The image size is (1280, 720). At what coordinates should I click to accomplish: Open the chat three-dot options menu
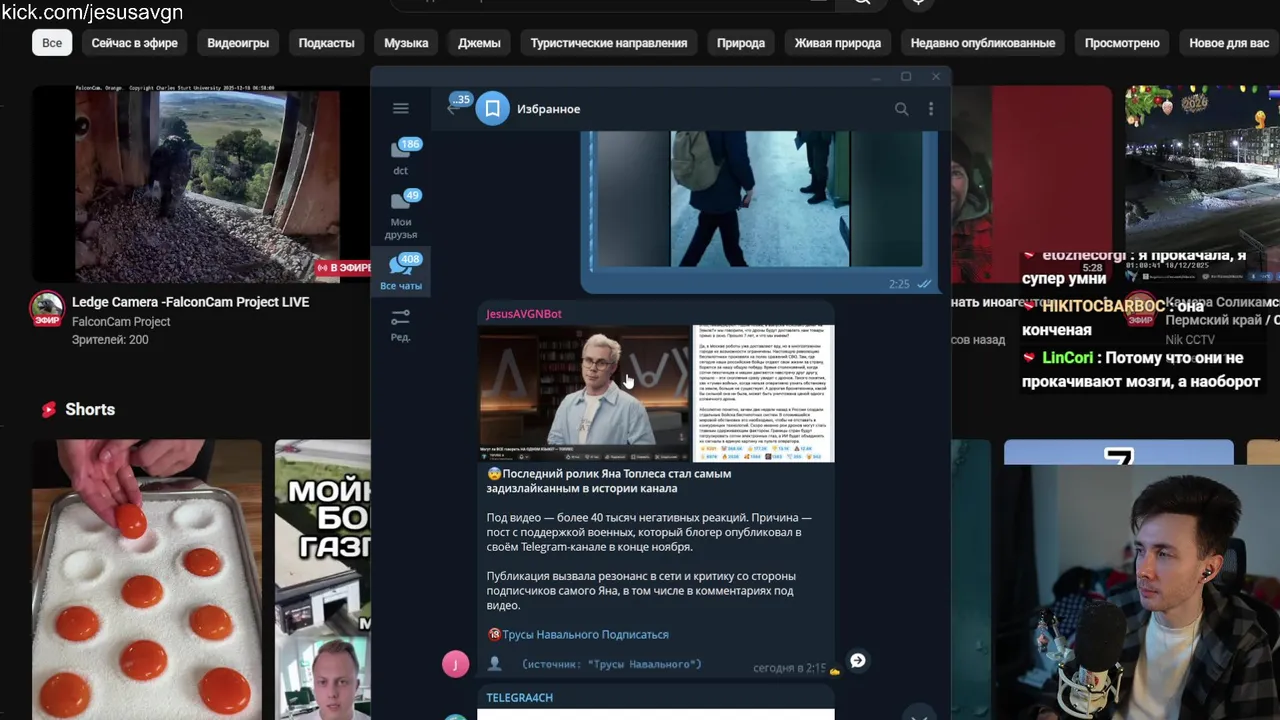931,109
